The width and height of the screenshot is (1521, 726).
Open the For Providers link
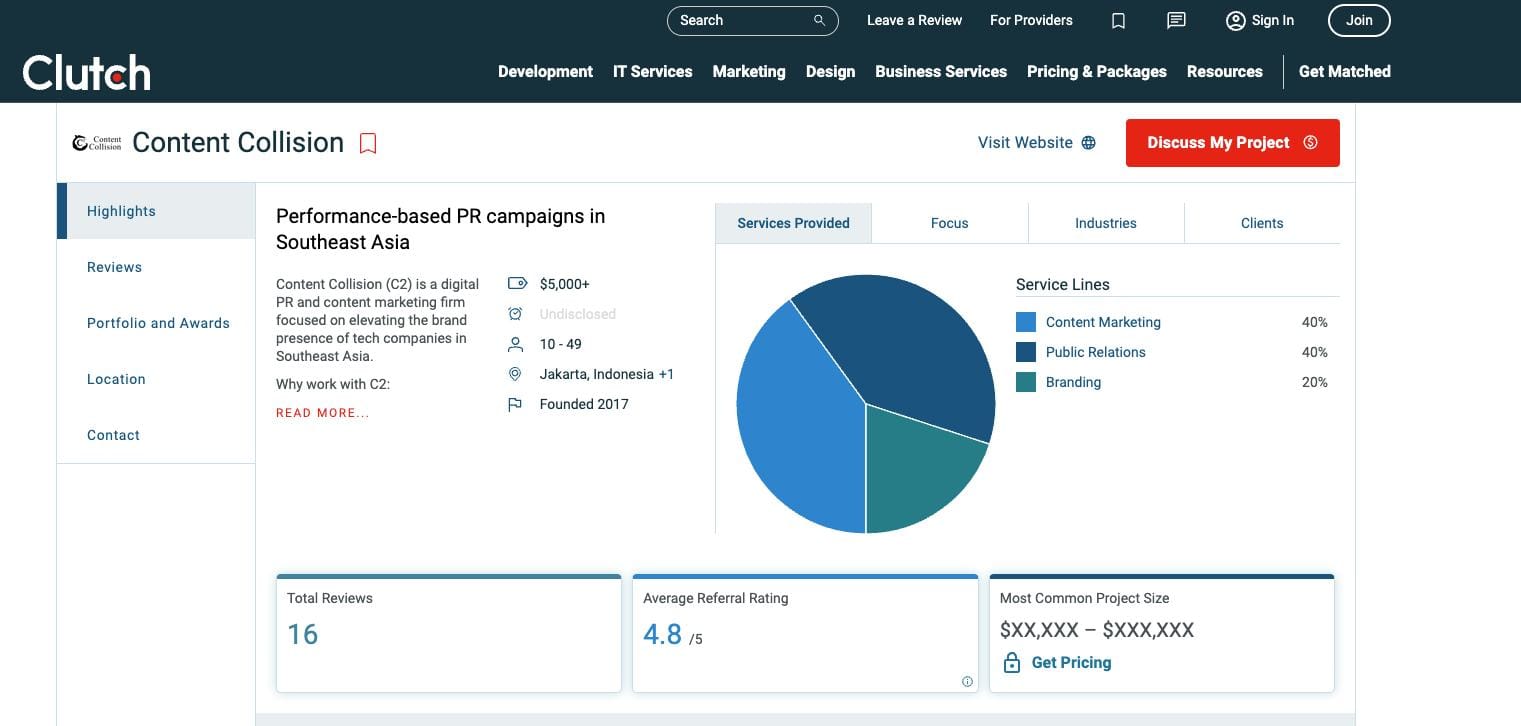click(1031, 20)
